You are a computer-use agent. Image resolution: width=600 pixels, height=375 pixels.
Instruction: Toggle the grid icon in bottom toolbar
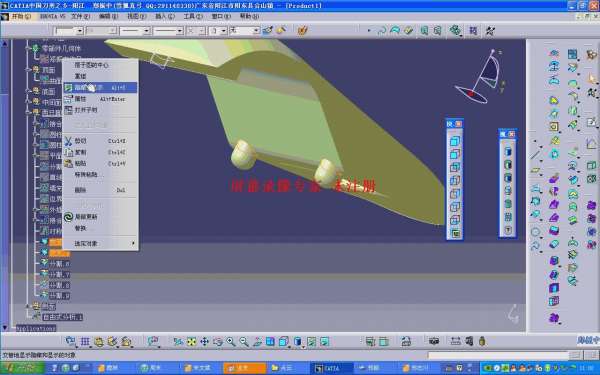85,341
